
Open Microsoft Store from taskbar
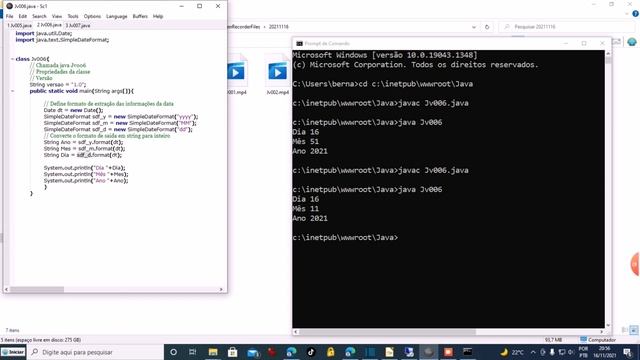pyautogui.click(x=232, y=352)
